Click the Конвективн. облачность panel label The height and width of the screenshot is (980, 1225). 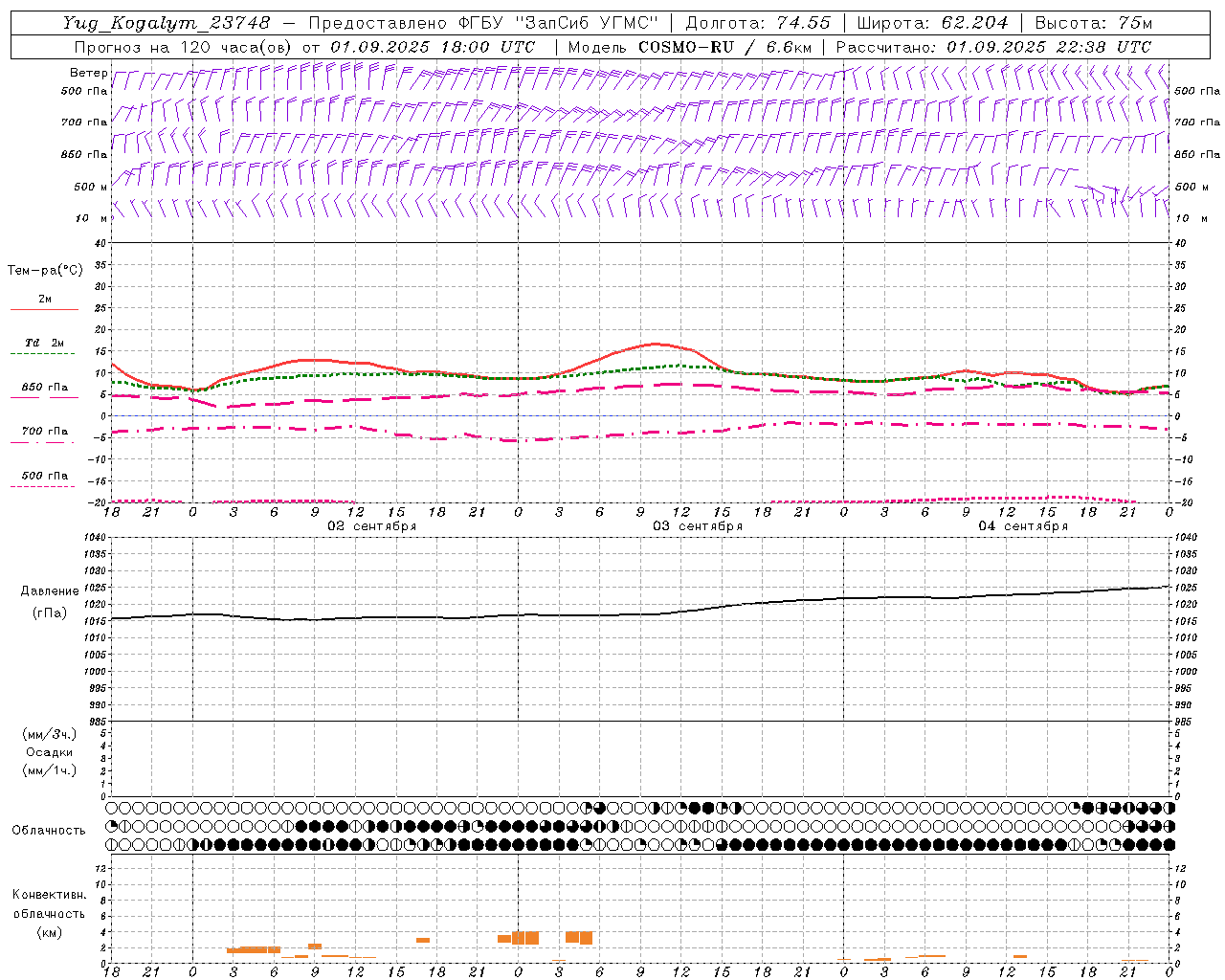[49, 904]
